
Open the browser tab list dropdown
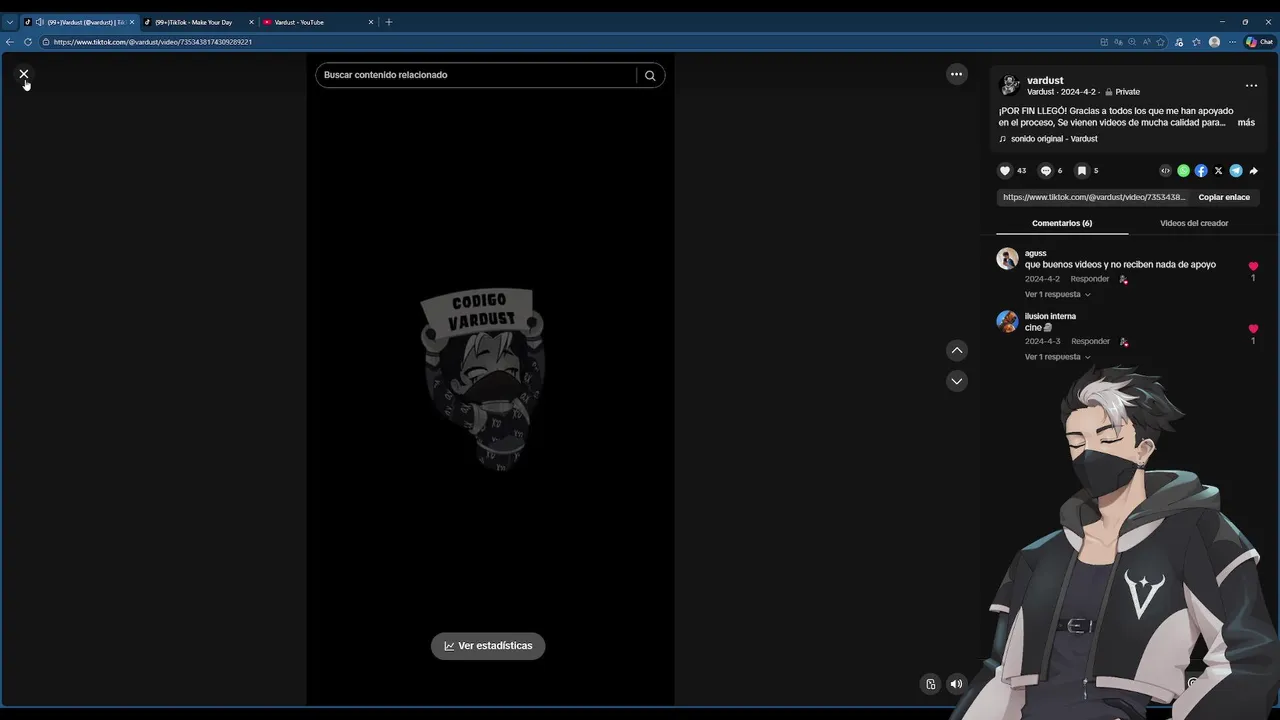[10, 22]
